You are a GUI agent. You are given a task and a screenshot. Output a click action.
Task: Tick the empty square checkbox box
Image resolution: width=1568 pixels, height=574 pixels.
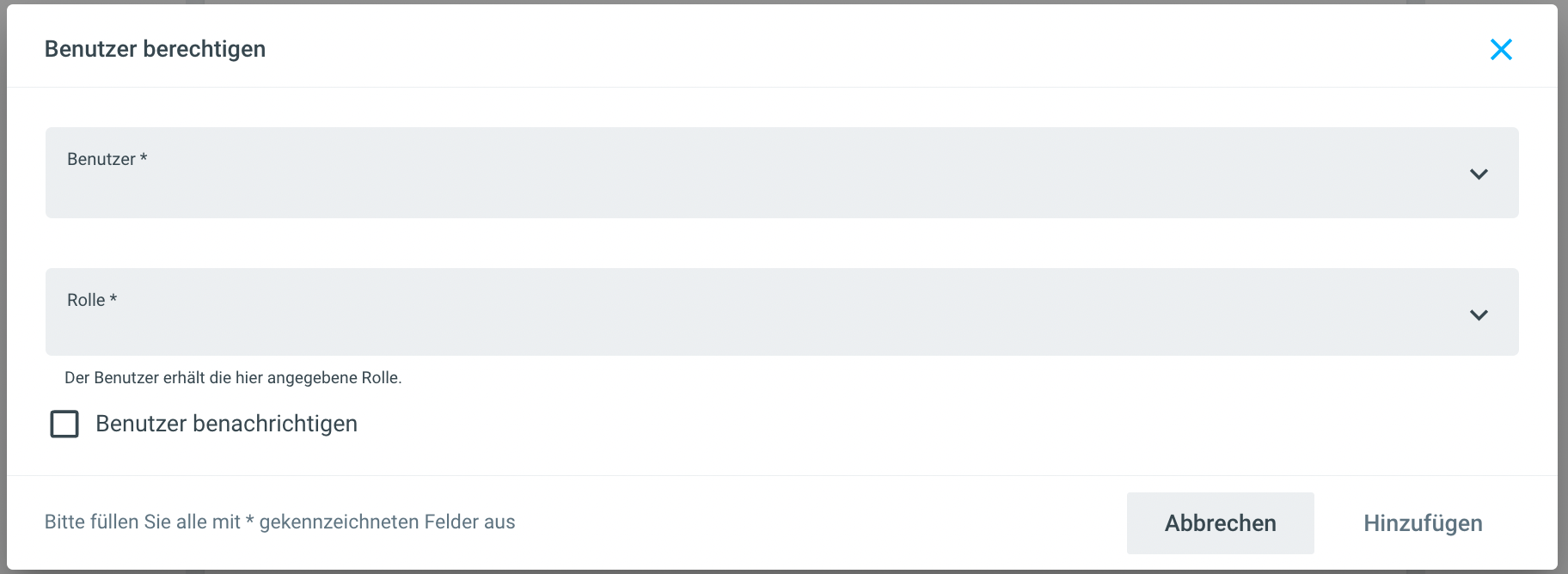click(64, 424)
